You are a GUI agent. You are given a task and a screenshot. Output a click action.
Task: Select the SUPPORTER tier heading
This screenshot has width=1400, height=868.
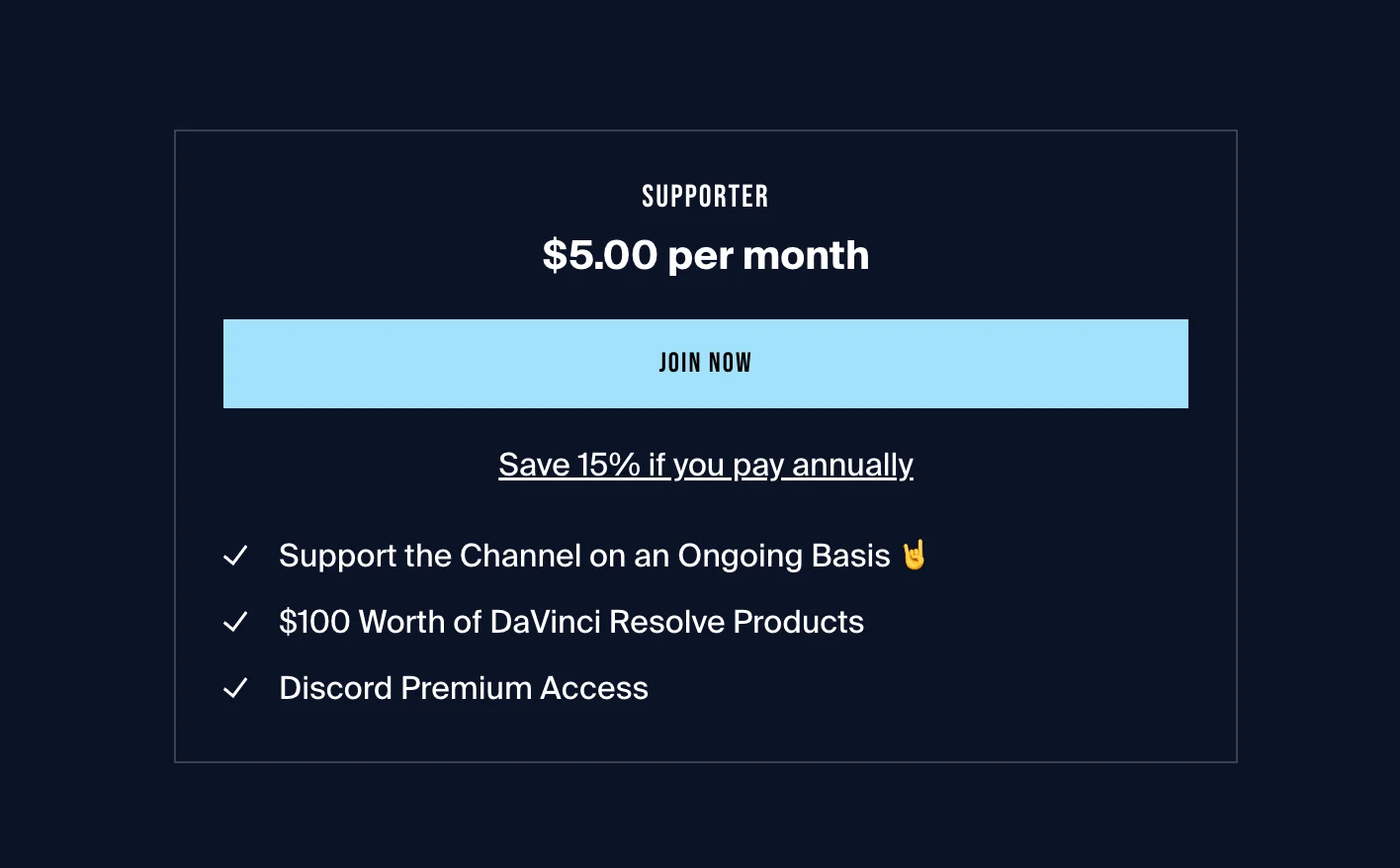[x=705, y=197]
